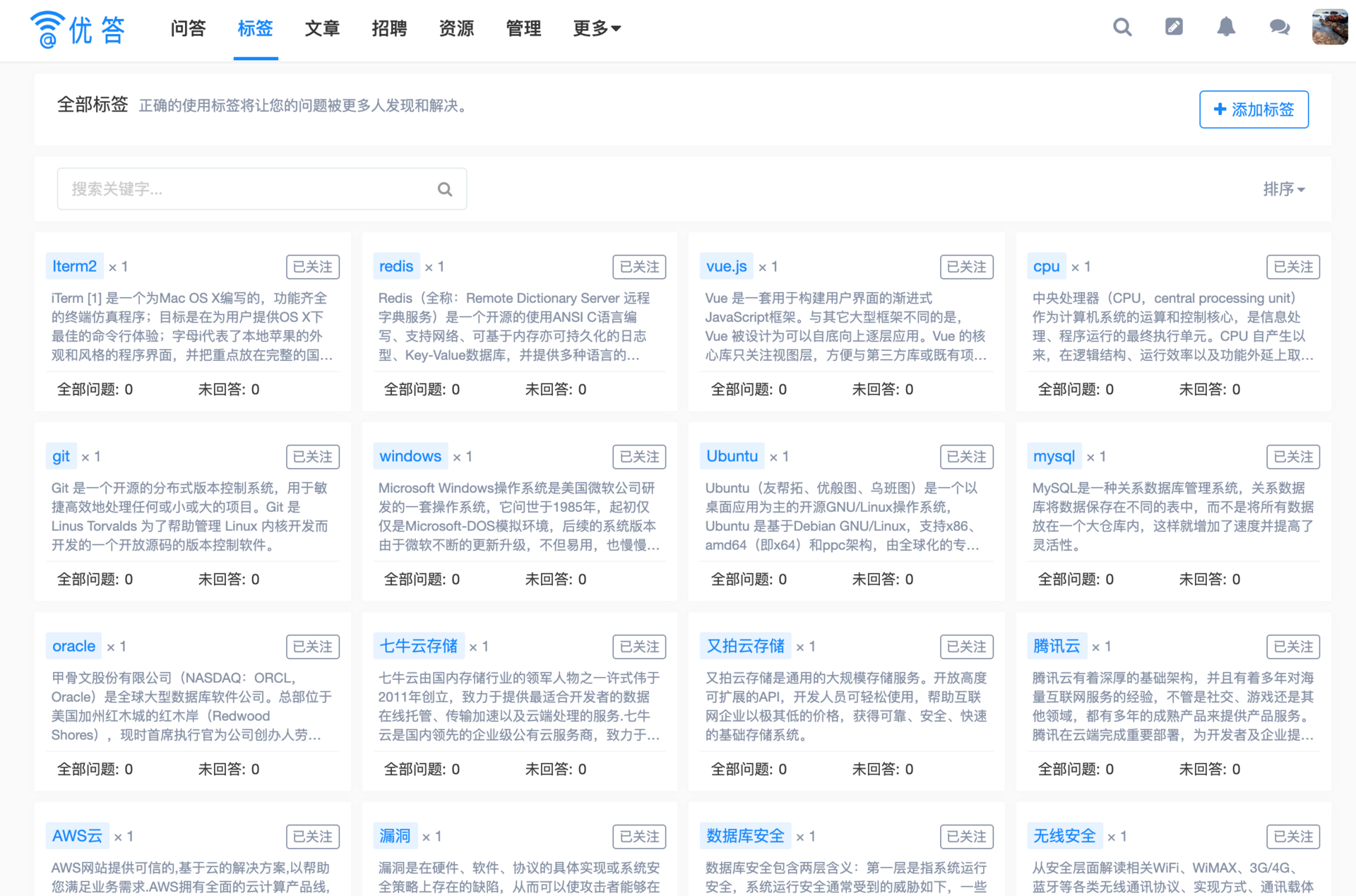Open the Ubuntu tag
The height and width of the screenshot is (896, 1356).
[x=732, y=456]
